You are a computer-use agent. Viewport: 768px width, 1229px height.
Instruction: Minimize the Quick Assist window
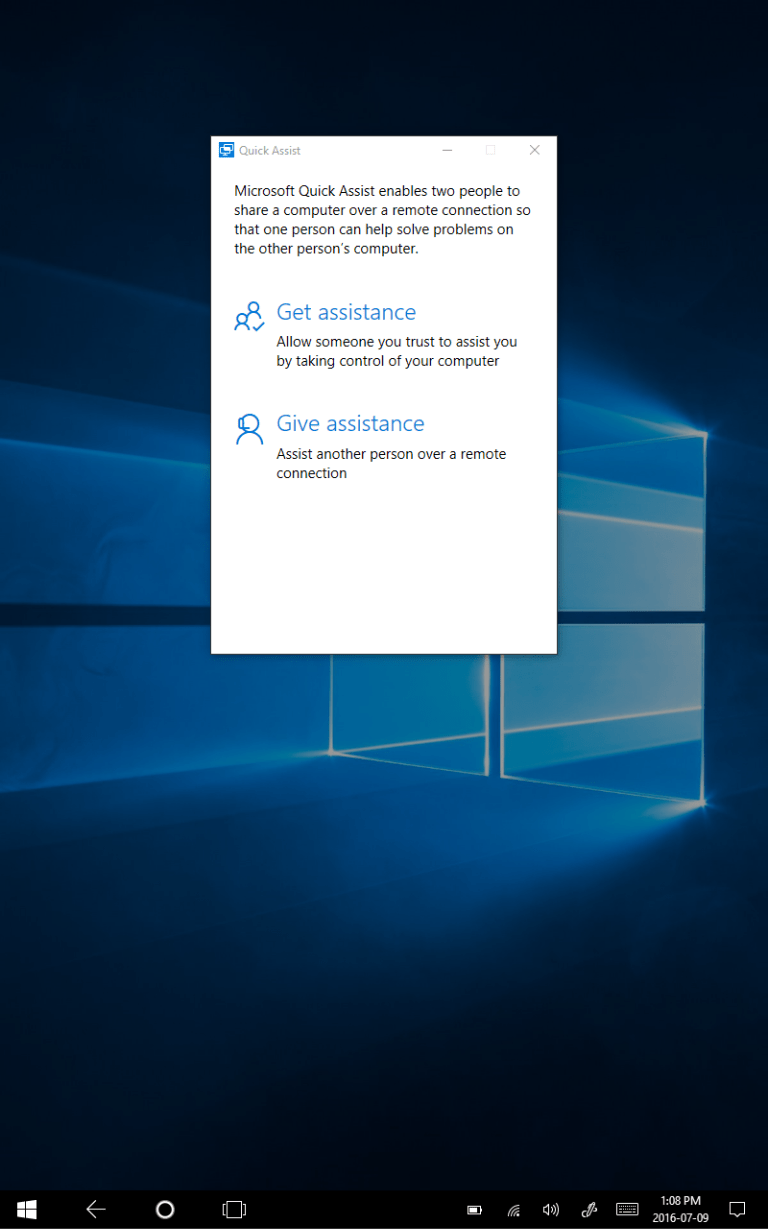[447, 150]
